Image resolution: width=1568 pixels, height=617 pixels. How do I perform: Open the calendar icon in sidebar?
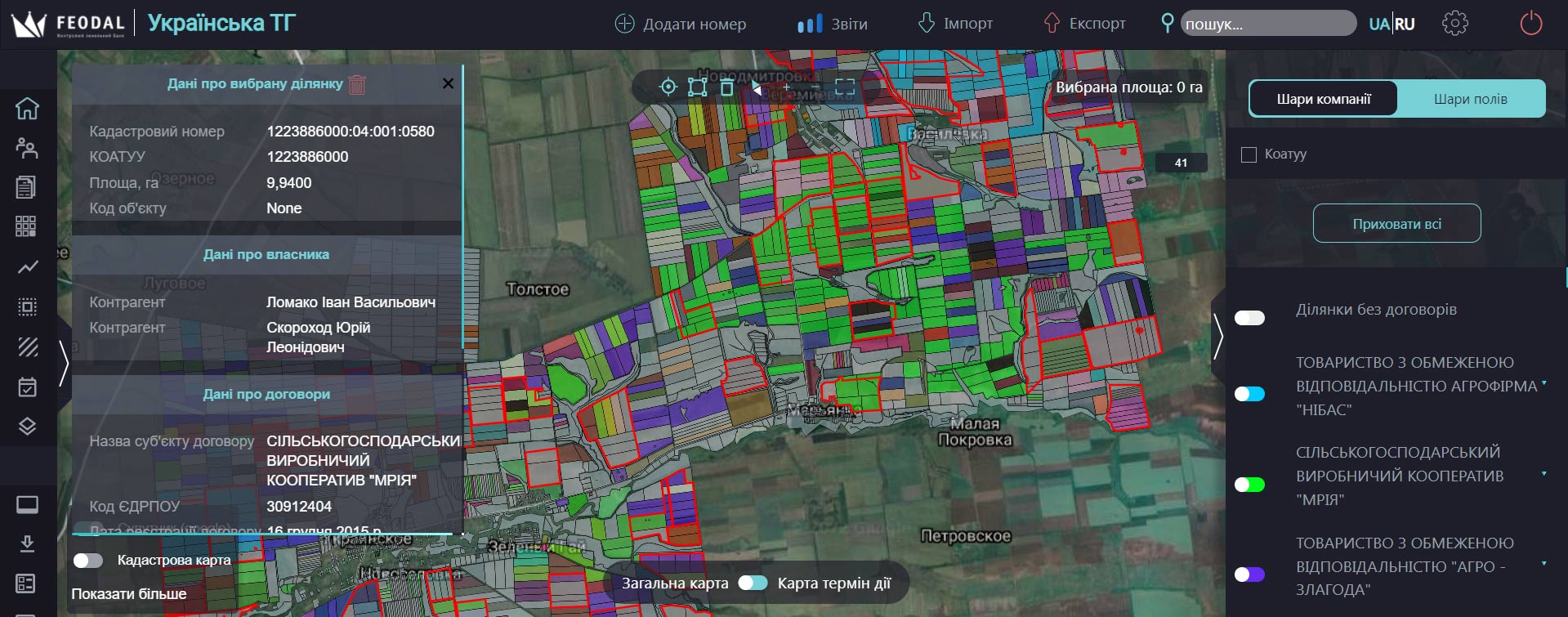(27, 387)
